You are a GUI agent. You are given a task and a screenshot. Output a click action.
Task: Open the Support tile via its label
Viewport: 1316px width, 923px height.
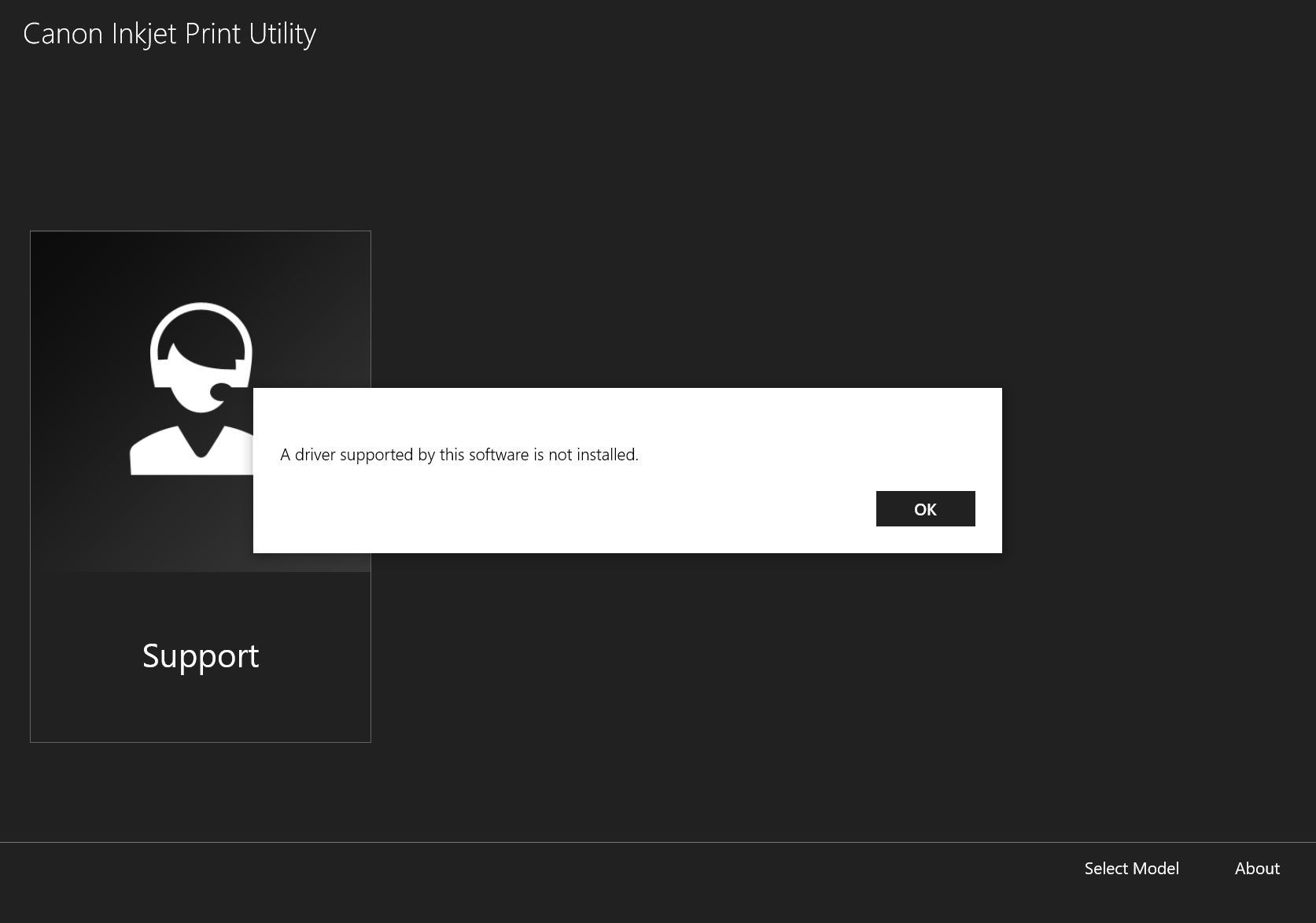pyautogui.click(x=201, y=655)
